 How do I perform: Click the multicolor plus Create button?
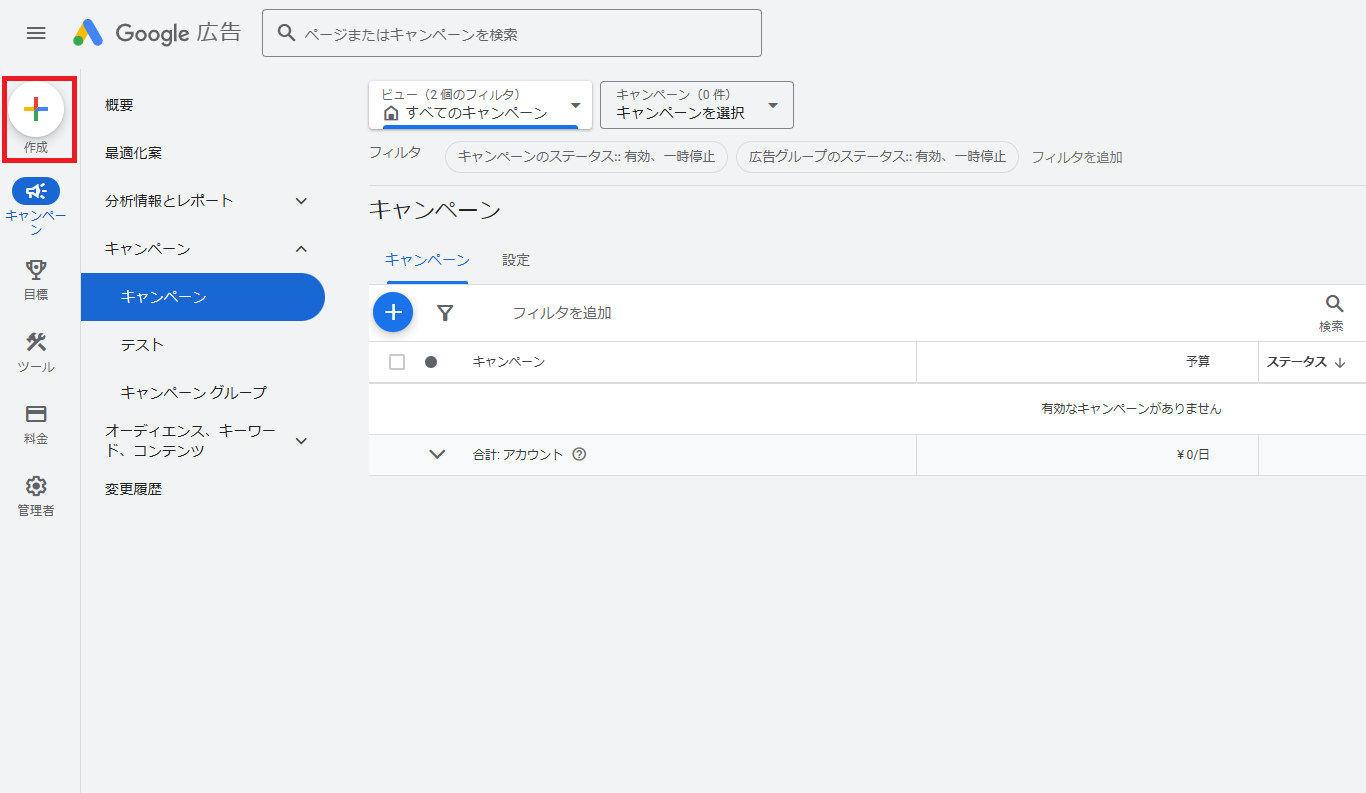coord(36,109)
